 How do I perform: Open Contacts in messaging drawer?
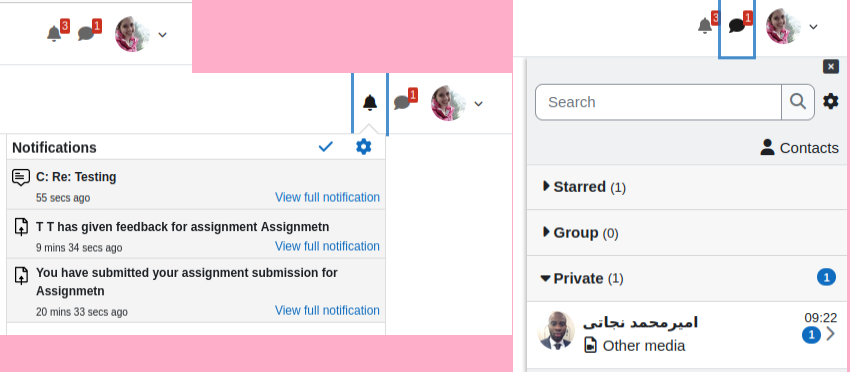800,147
